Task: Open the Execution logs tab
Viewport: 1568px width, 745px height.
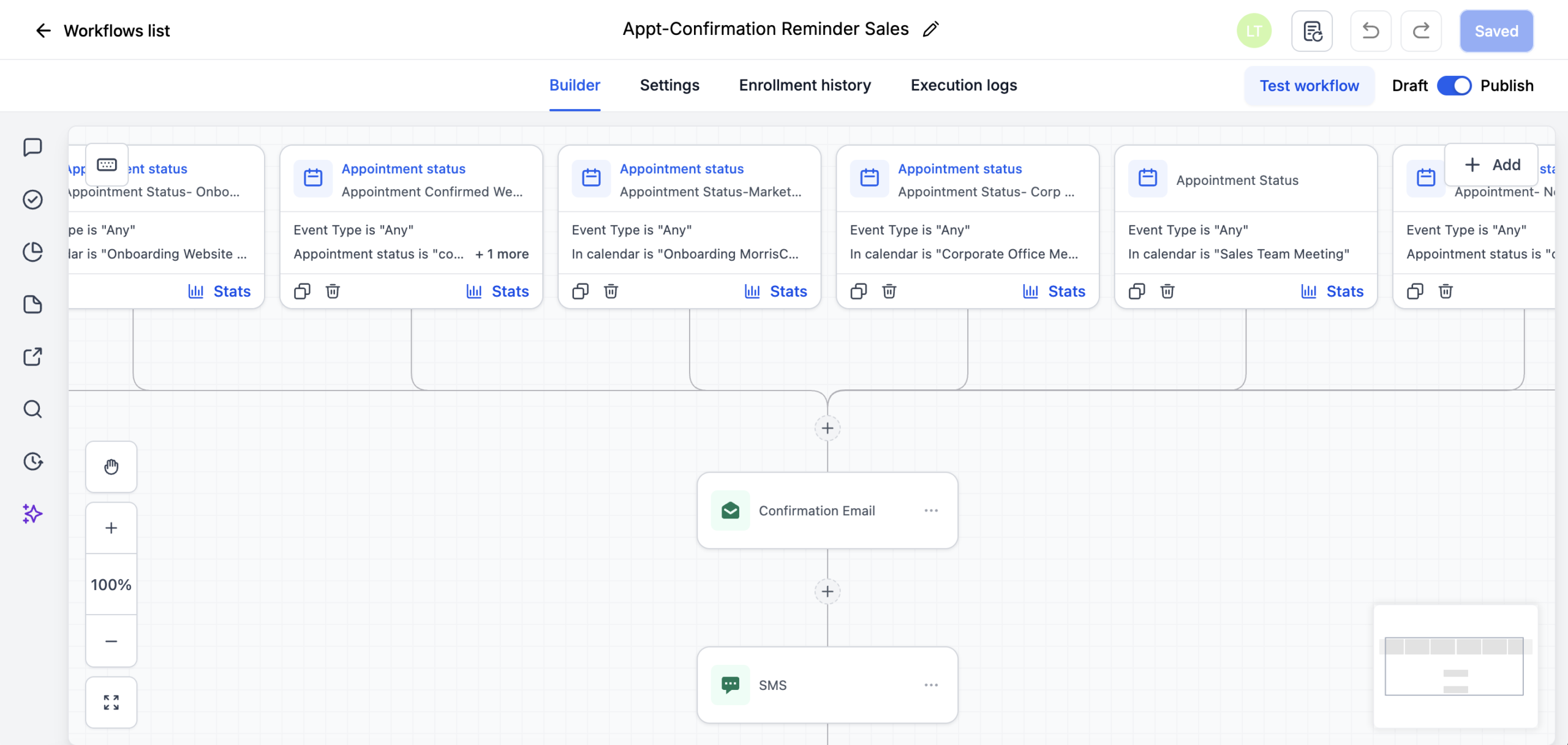Action: (x=963, y=85)
